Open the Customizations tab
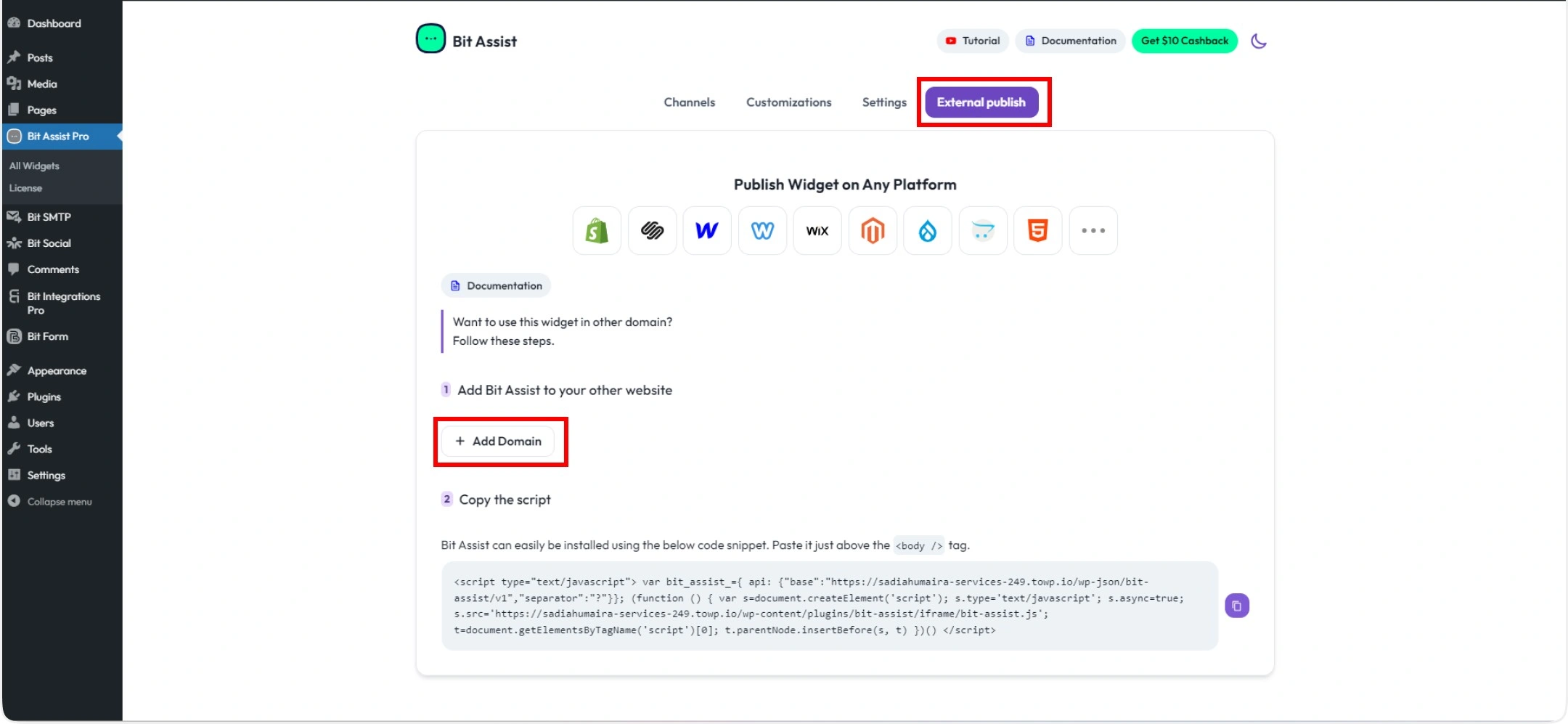This screenshot has height=724, width=1568. [788, 102]
